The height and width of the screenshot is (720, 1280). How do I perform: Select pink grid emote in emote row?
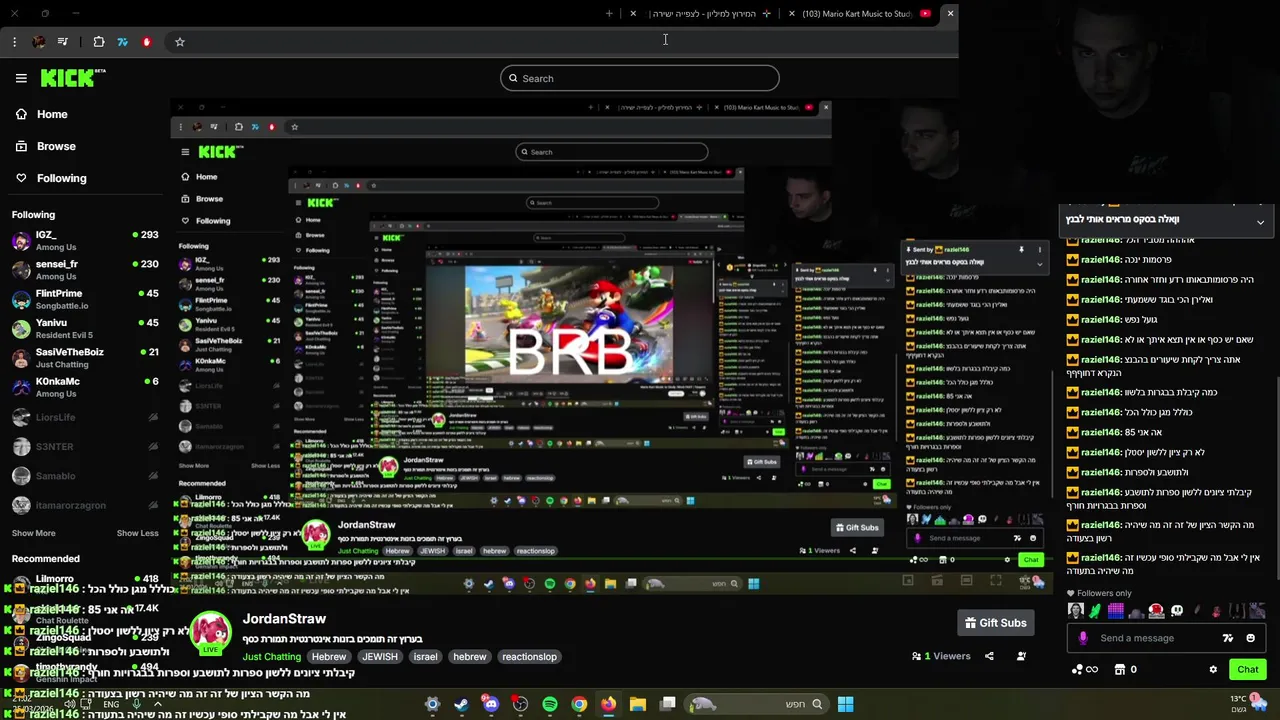click(x=1116, y=610)
